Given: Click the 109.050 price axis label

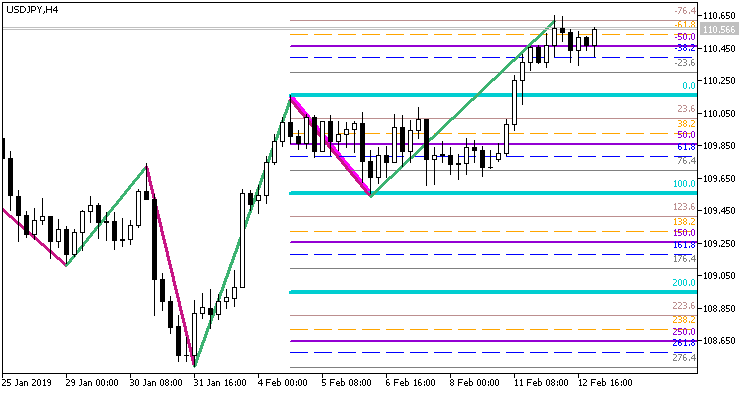Looking at the screenshot, I should [x=719, y=276].
